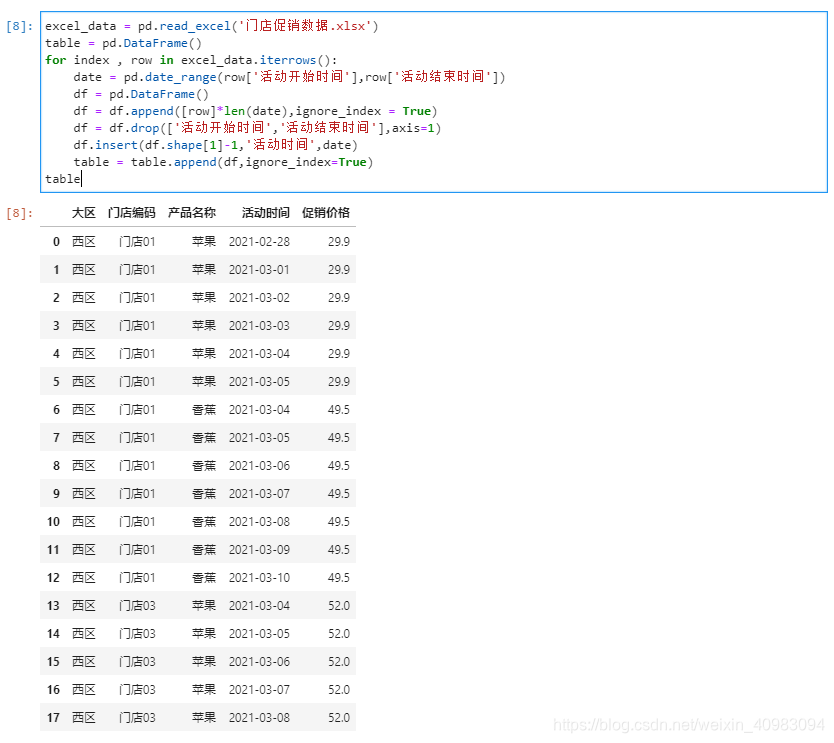Select price 49.5 in row 6
The height and width of the screenshot is (743, 834).
(338, 410)
